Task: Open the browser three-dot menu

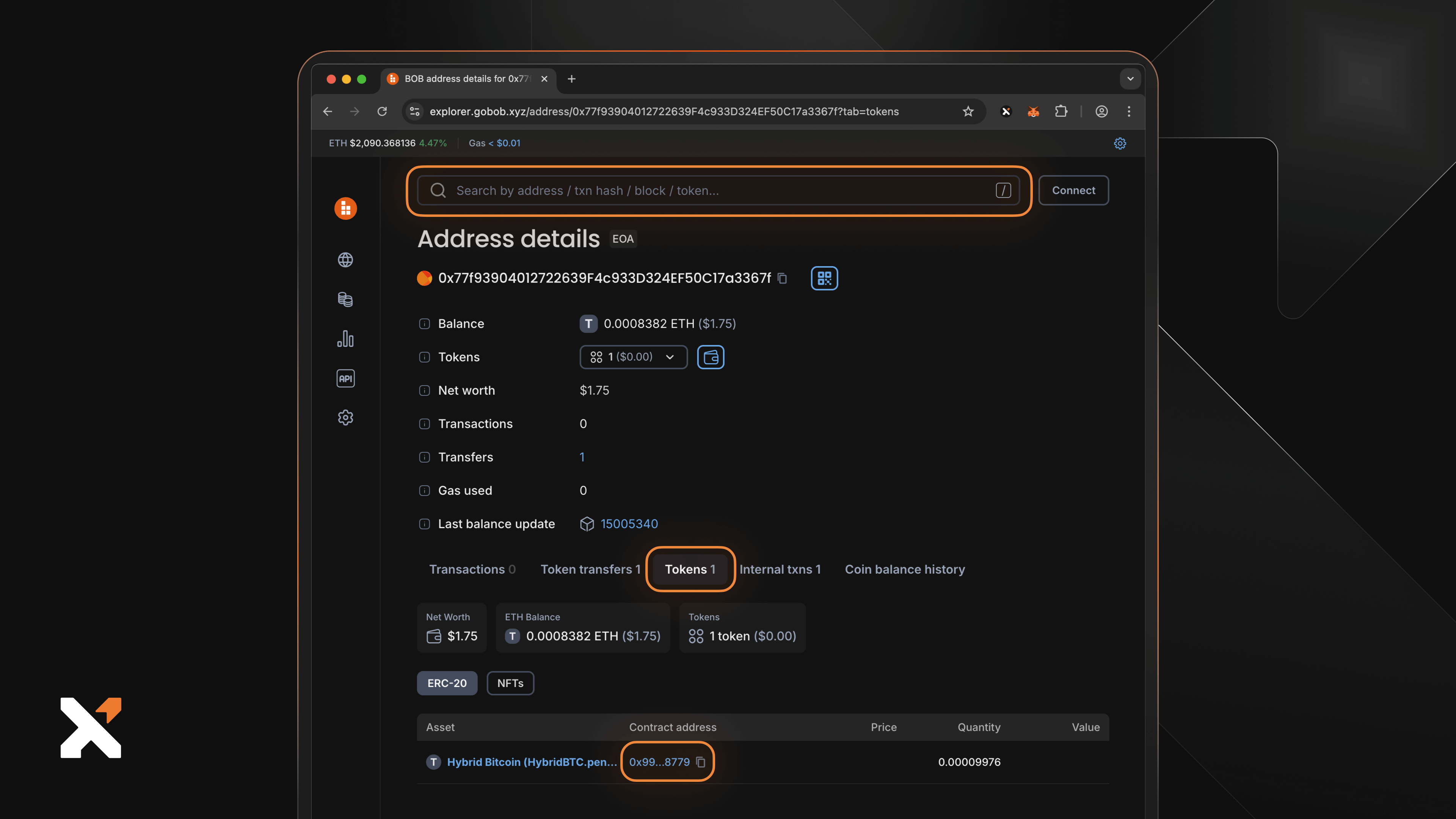Action: coord(1129,111)
